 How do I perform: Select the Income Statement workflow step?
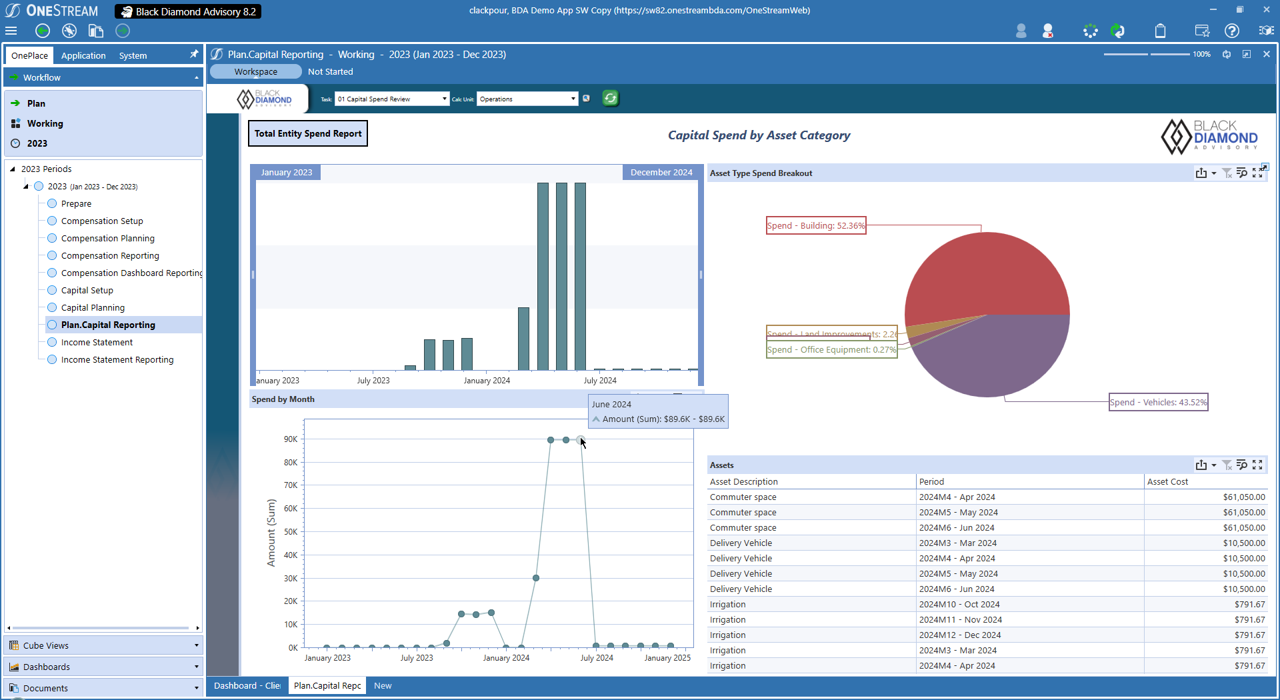tap(97, 342)
